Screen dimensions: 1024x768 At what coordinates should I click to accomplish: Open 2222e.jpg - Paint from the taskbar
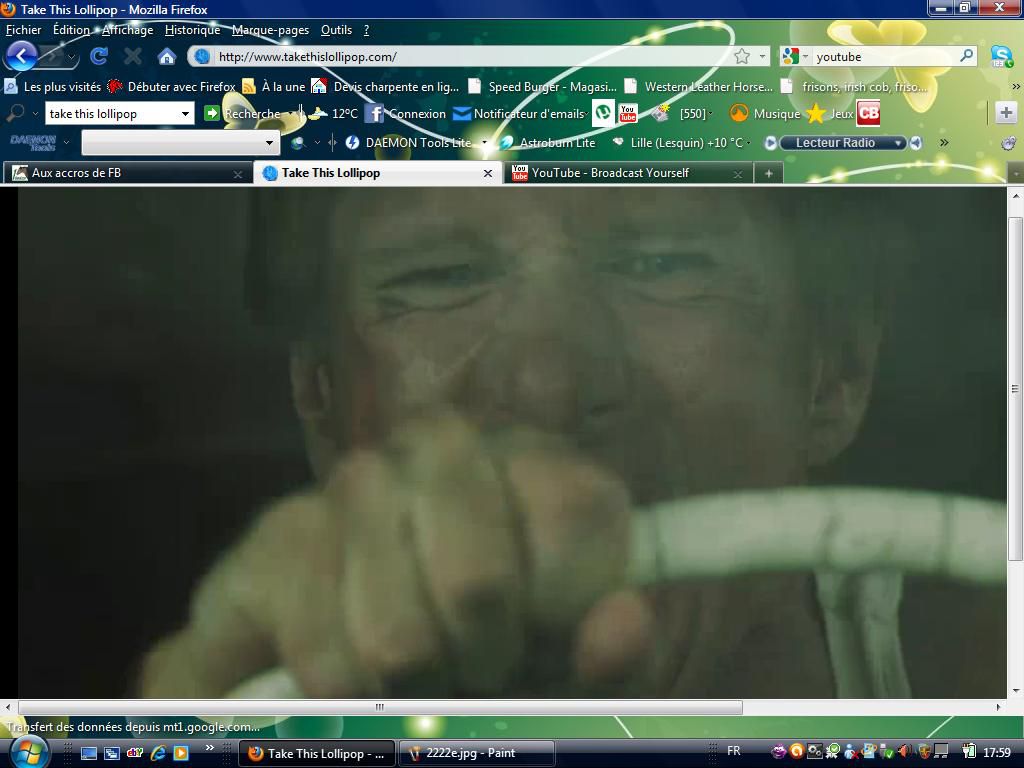coord(470,753)
